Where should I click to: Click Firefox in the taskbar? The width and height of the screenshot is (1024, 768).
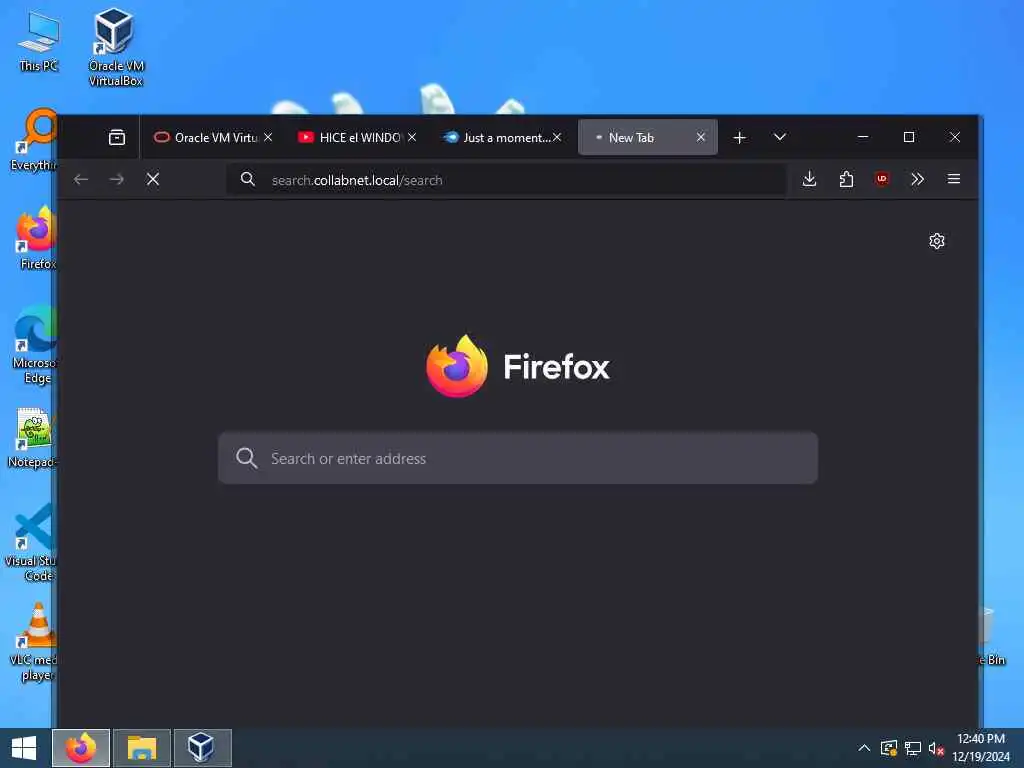click(81, 748)
